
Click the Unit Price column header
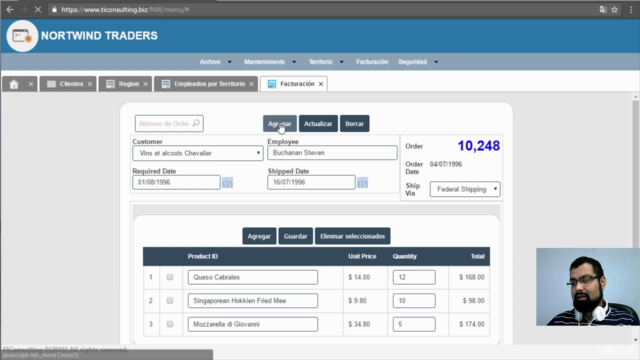coord(362,256)
